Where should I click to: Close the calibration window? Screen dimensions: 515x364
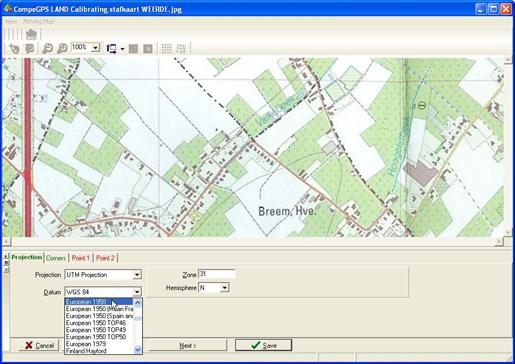point(506,9)
